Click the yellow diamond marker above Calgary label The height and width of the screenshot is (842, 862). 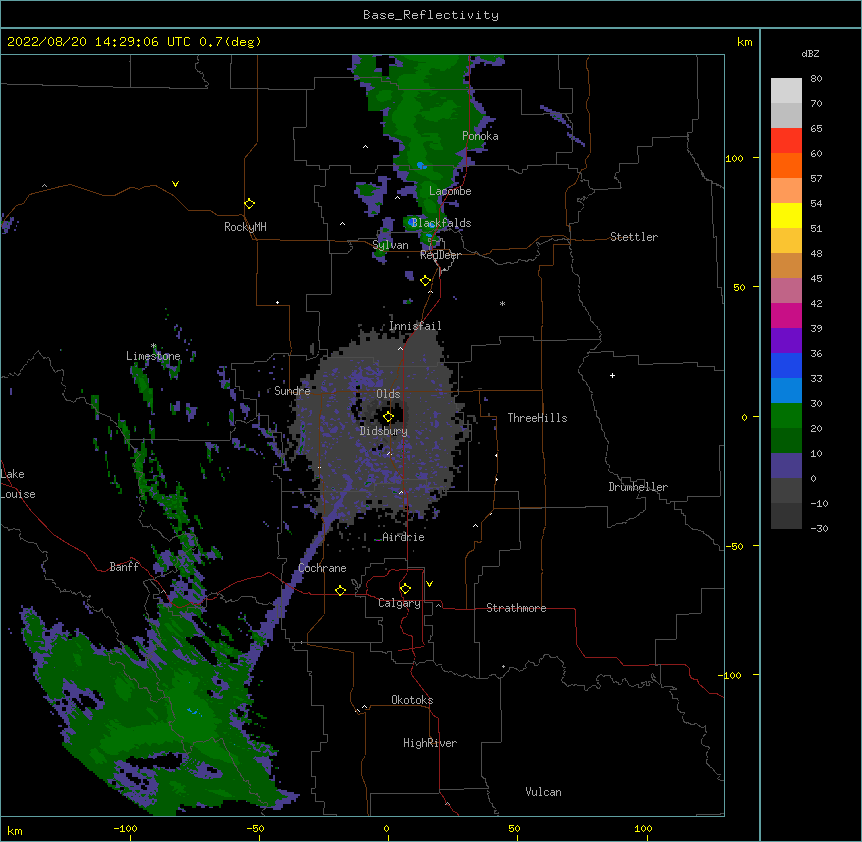405,588
